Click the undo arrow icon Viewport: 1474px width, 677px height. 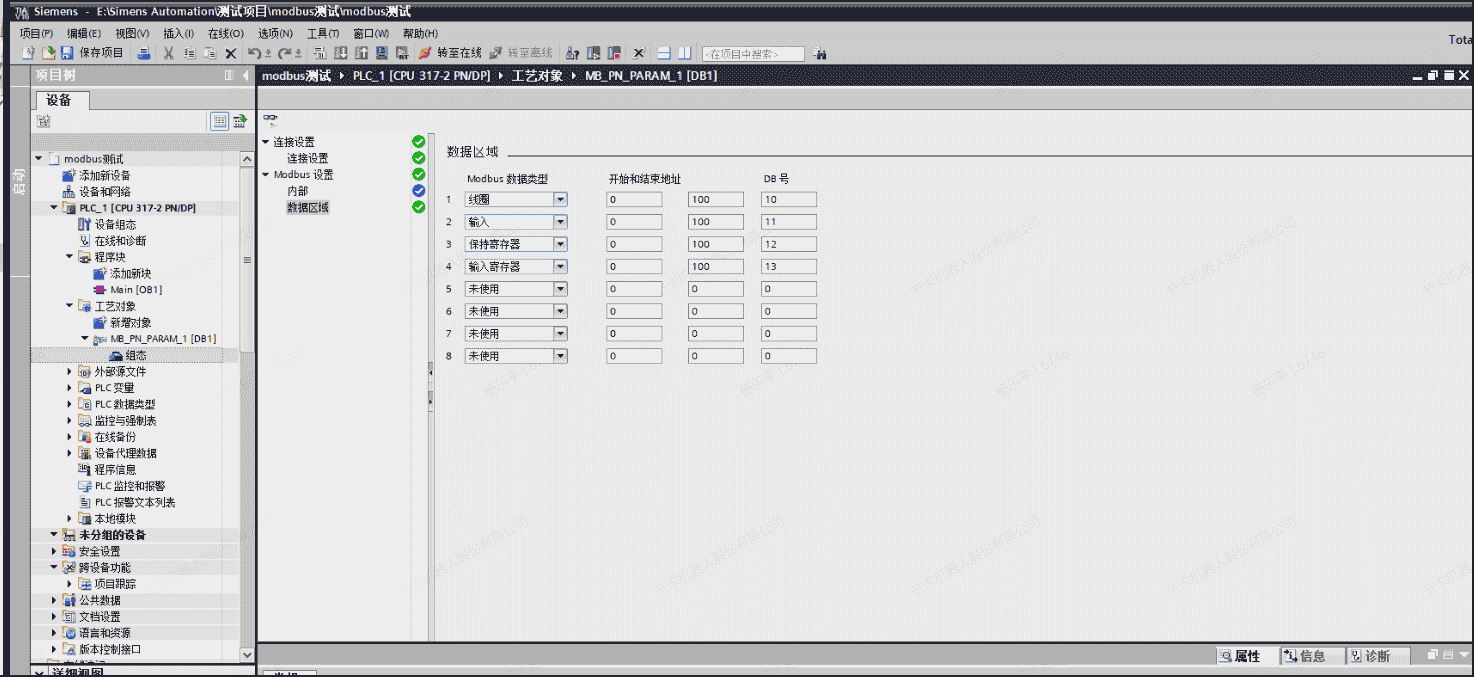(x=255, y=53)
